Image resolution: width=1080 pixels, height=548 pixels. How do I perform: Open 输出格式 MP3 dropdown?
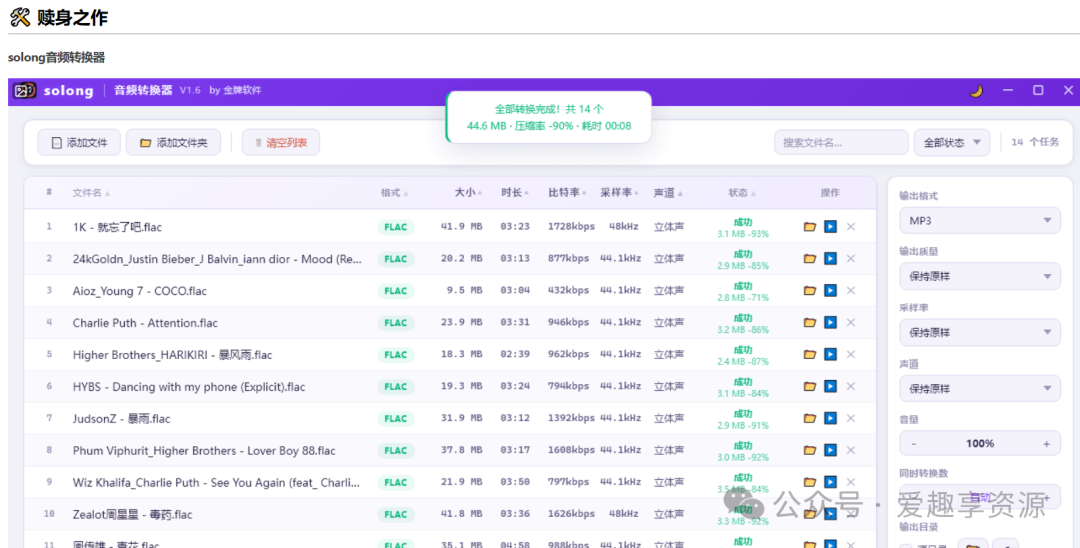coord(979,220)
